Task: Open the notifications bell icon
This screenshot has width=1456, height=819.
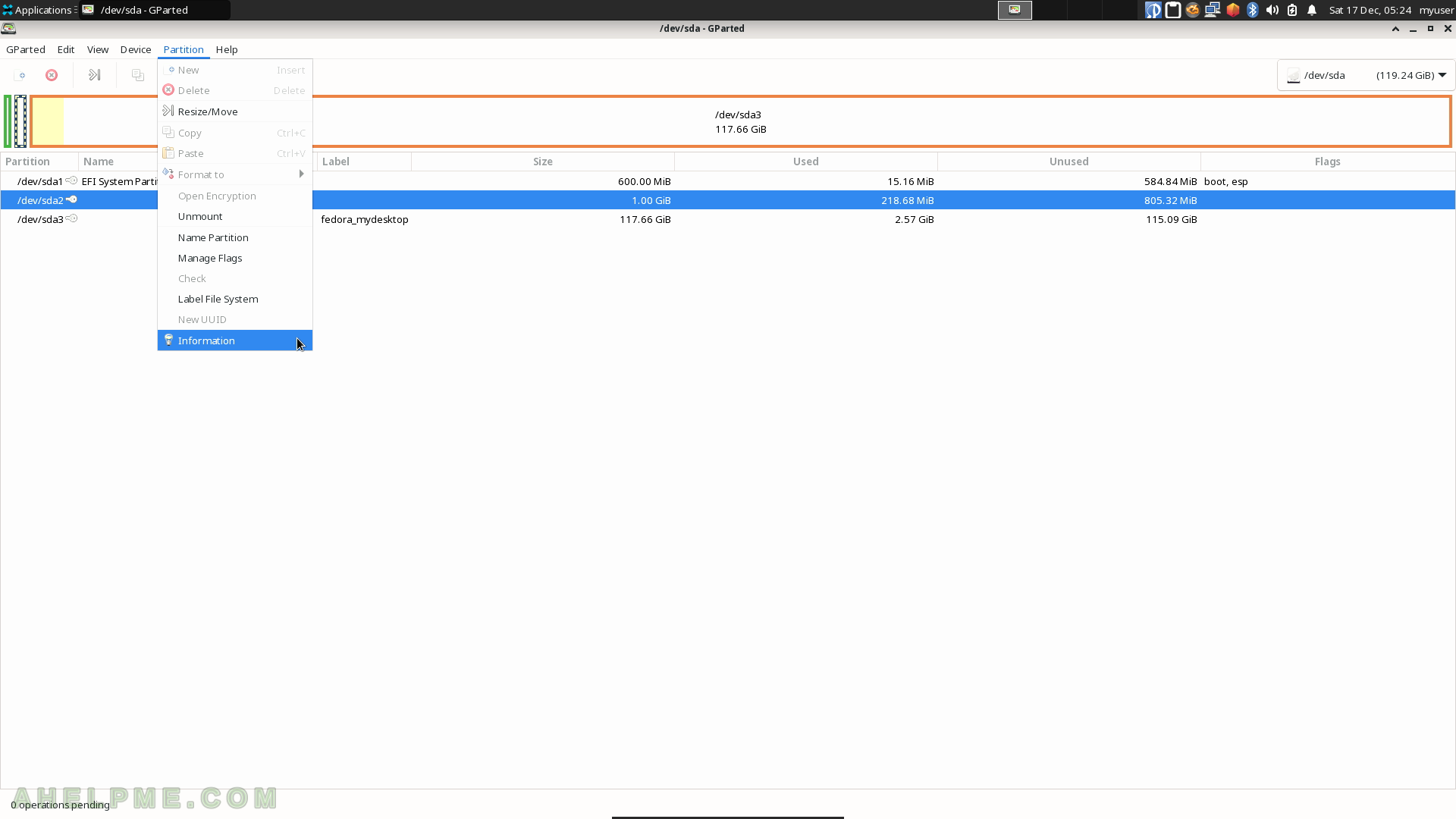Action: point(1312,10)
